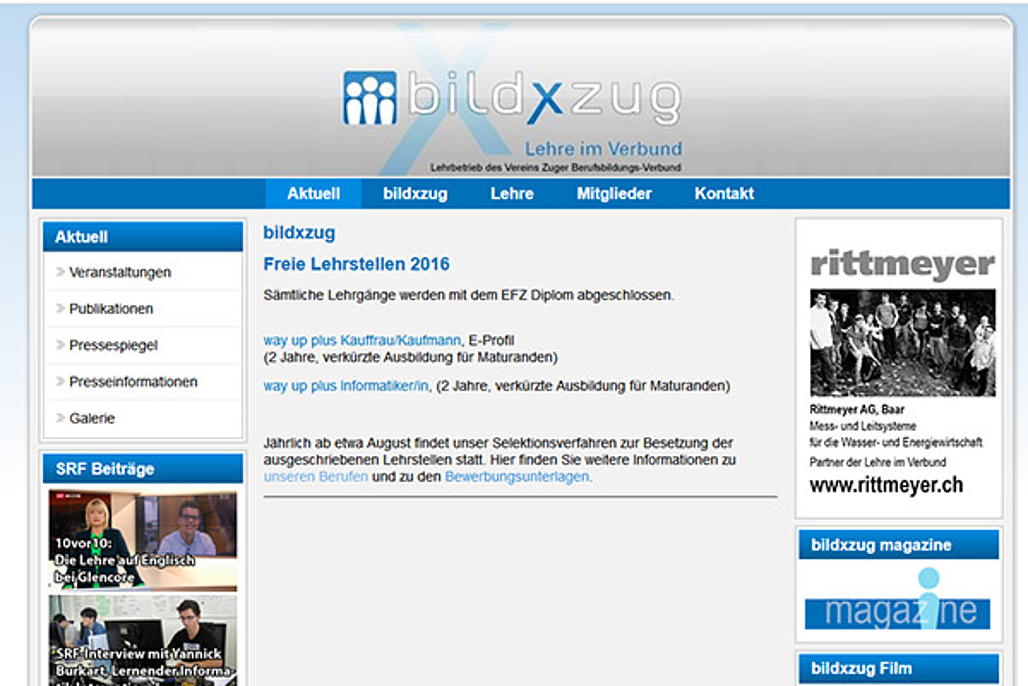Open Veranstaltungen in the sidebar

120,272
